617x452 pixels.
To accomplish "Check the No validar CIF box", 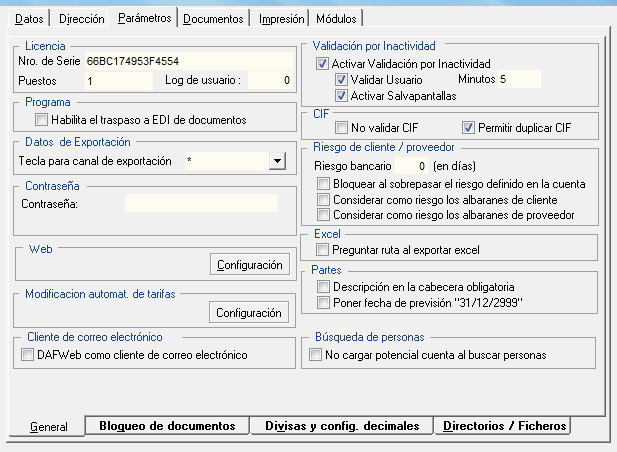I will pyautogui.click(x=341, y=127).
